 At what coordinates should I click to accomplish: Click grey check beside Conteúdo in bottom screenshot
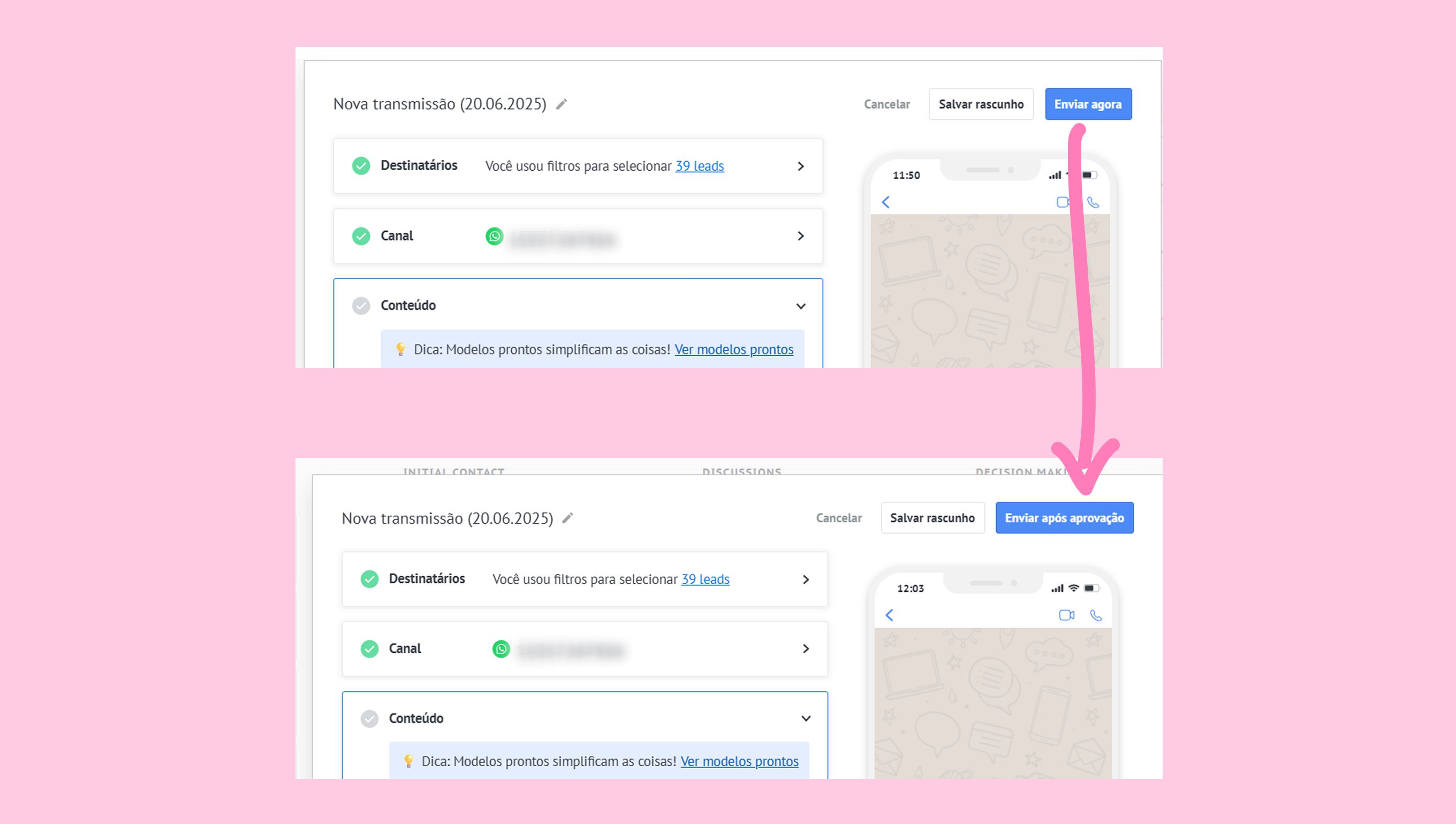coord(369,719)
